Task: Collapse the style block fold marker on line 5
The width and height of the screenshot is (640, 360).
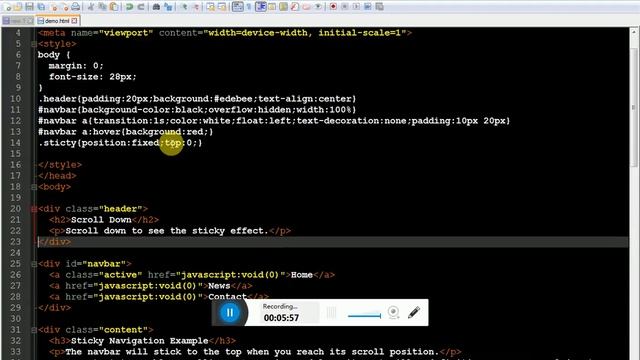Action: point(34,44)
